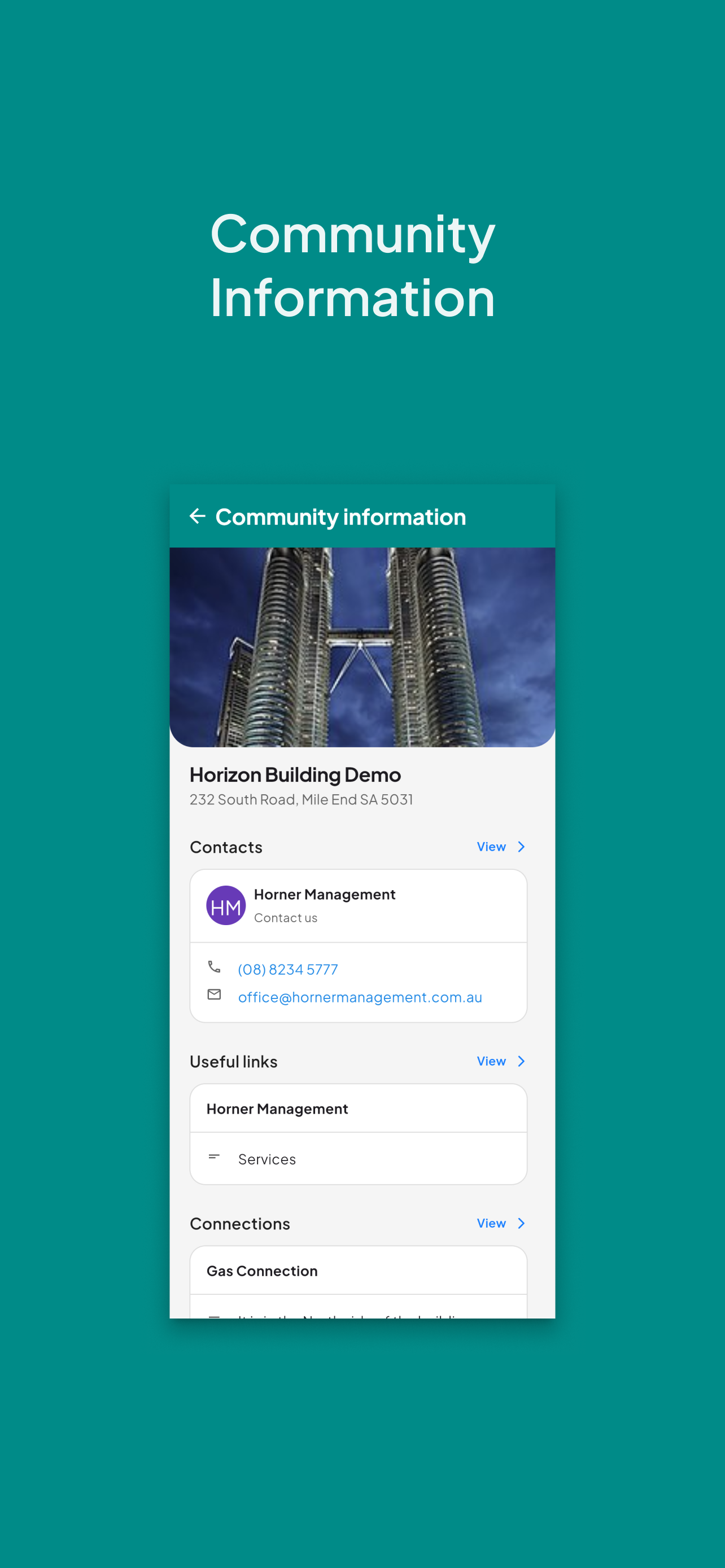Tap the text icon beside Services

[214, 1157]
